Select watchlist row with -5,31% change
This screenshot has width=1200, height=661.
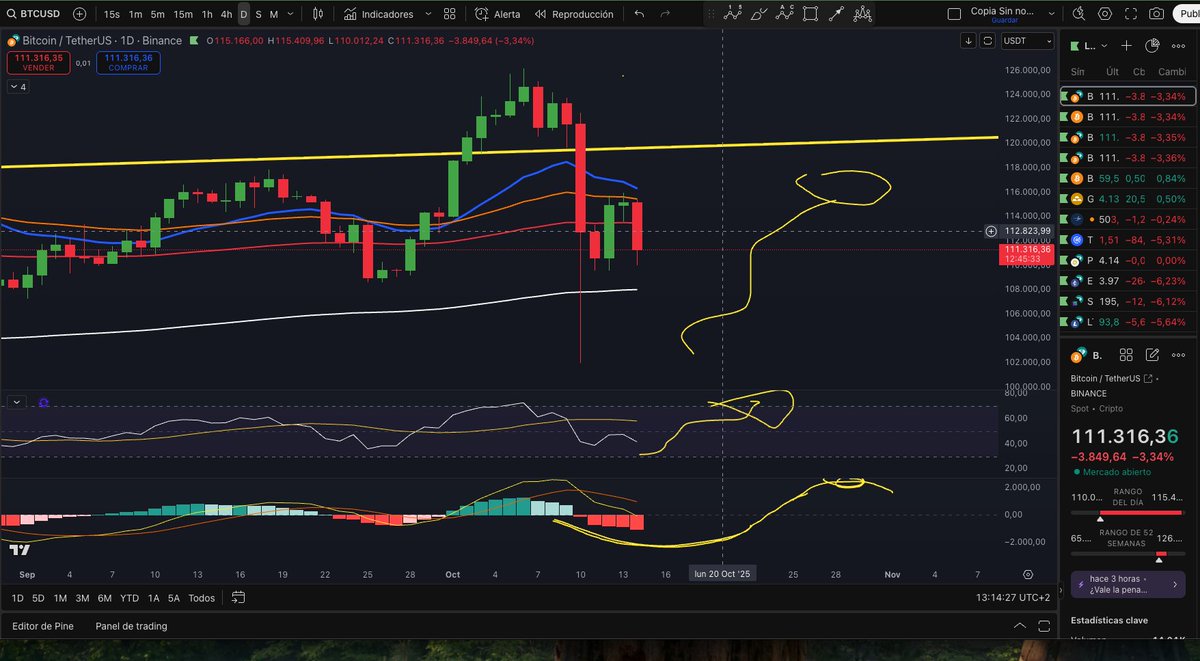coord(1128,240)
